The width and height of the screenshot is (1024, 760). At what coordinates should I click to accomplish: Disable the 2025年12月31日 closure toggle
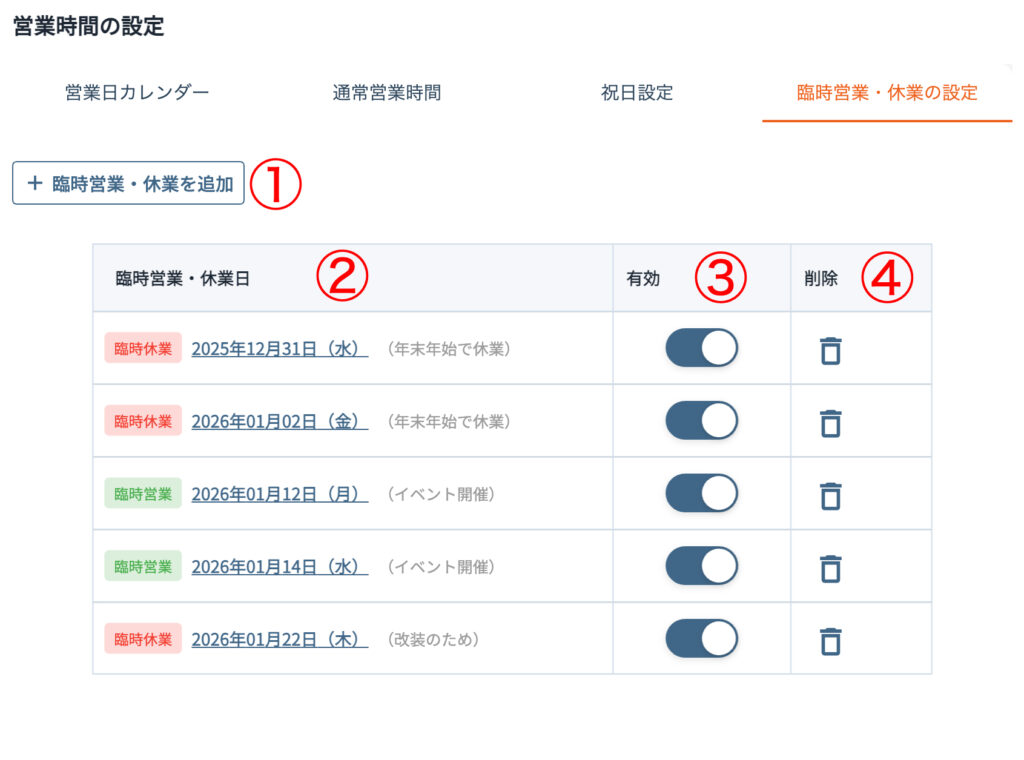pyautogui.click(x=702, y=348)
